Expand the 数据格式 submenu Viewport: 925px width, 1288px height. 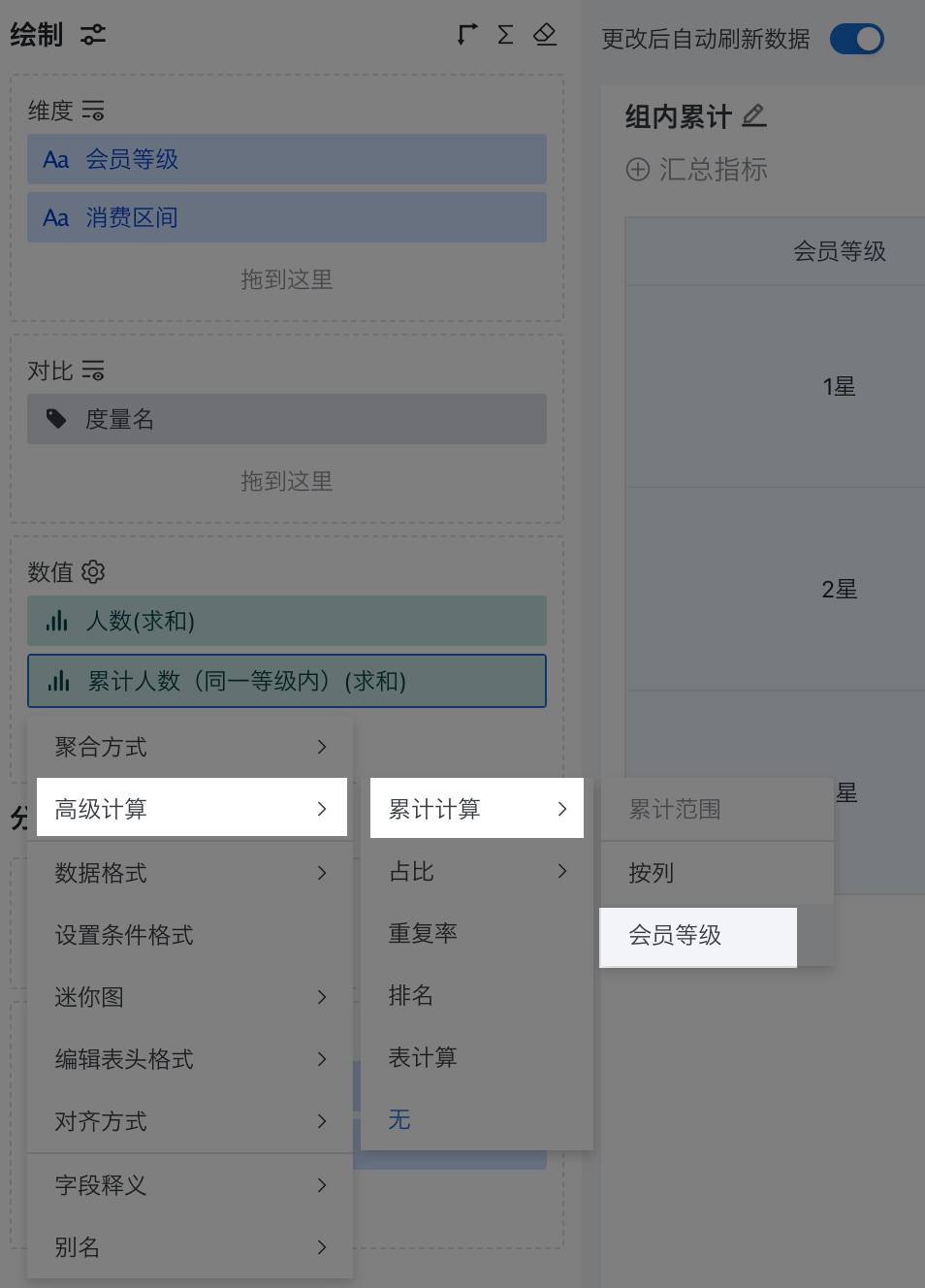coord(190,873)
